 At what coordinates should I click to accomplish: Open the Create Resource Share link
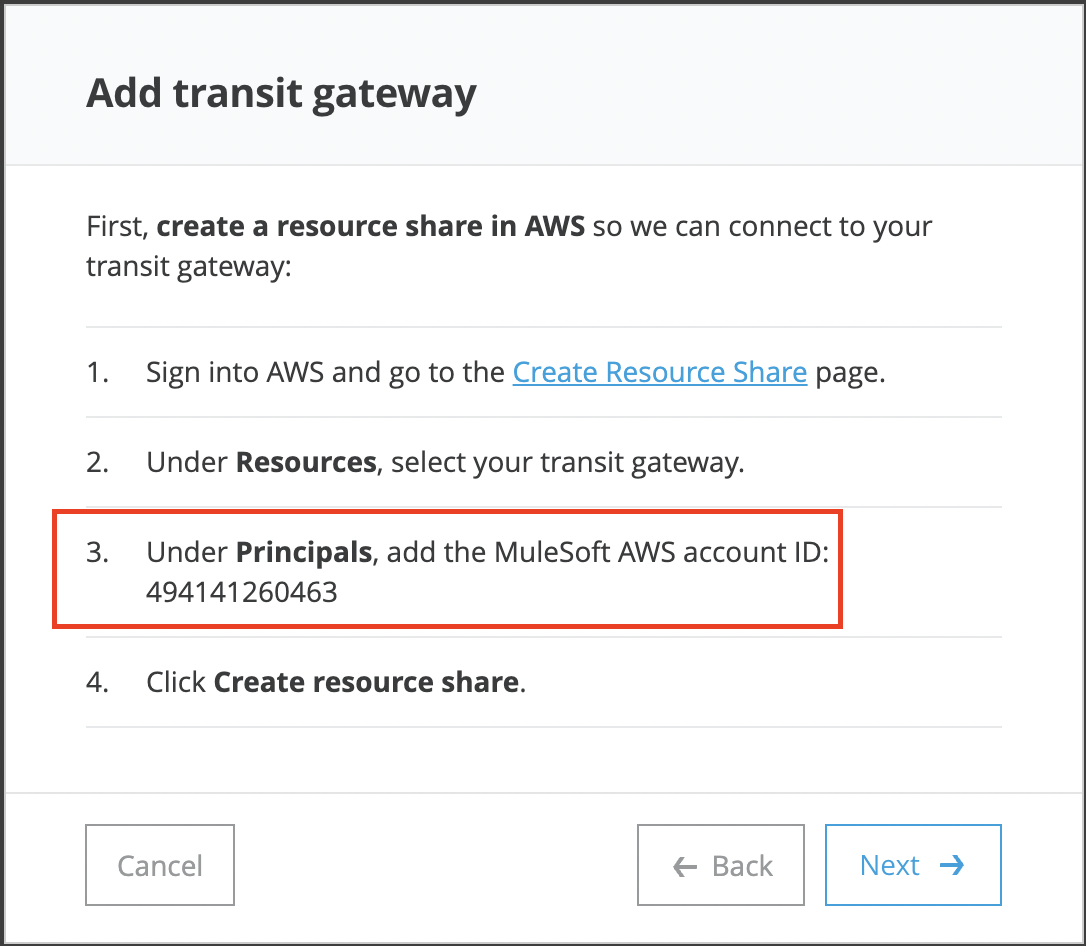659,373
